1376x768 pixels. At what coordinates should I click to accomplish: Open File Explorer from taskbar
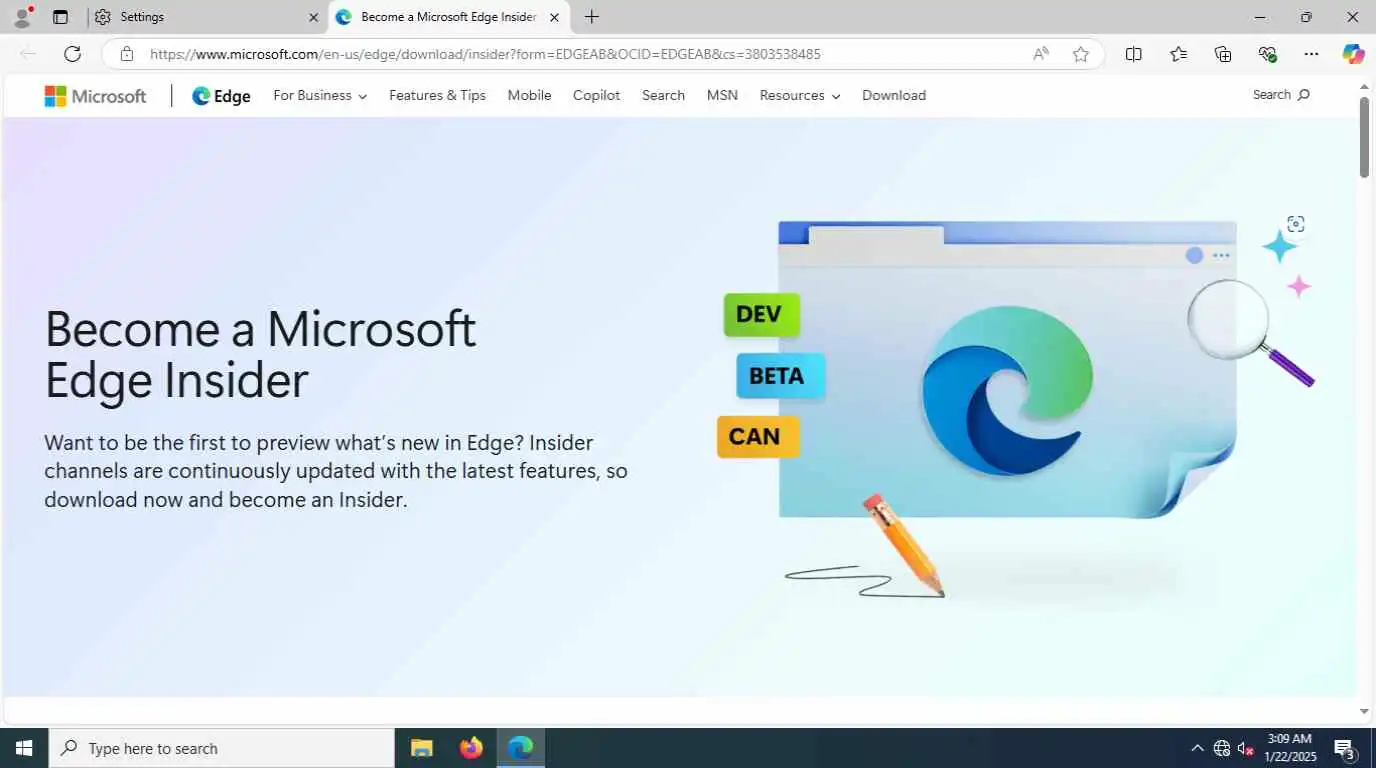point(422,748)
